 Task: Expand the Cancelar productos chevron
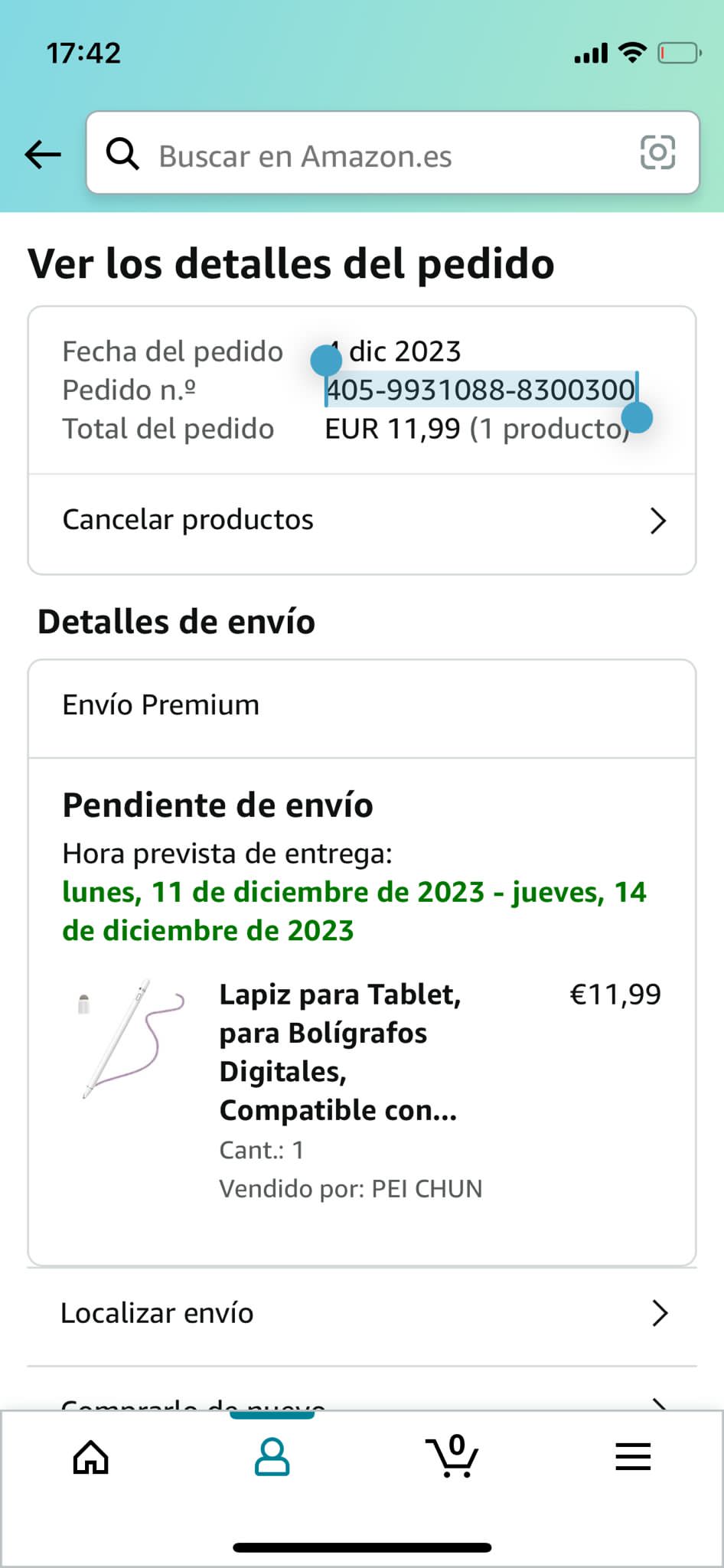[x=657, y=521]
